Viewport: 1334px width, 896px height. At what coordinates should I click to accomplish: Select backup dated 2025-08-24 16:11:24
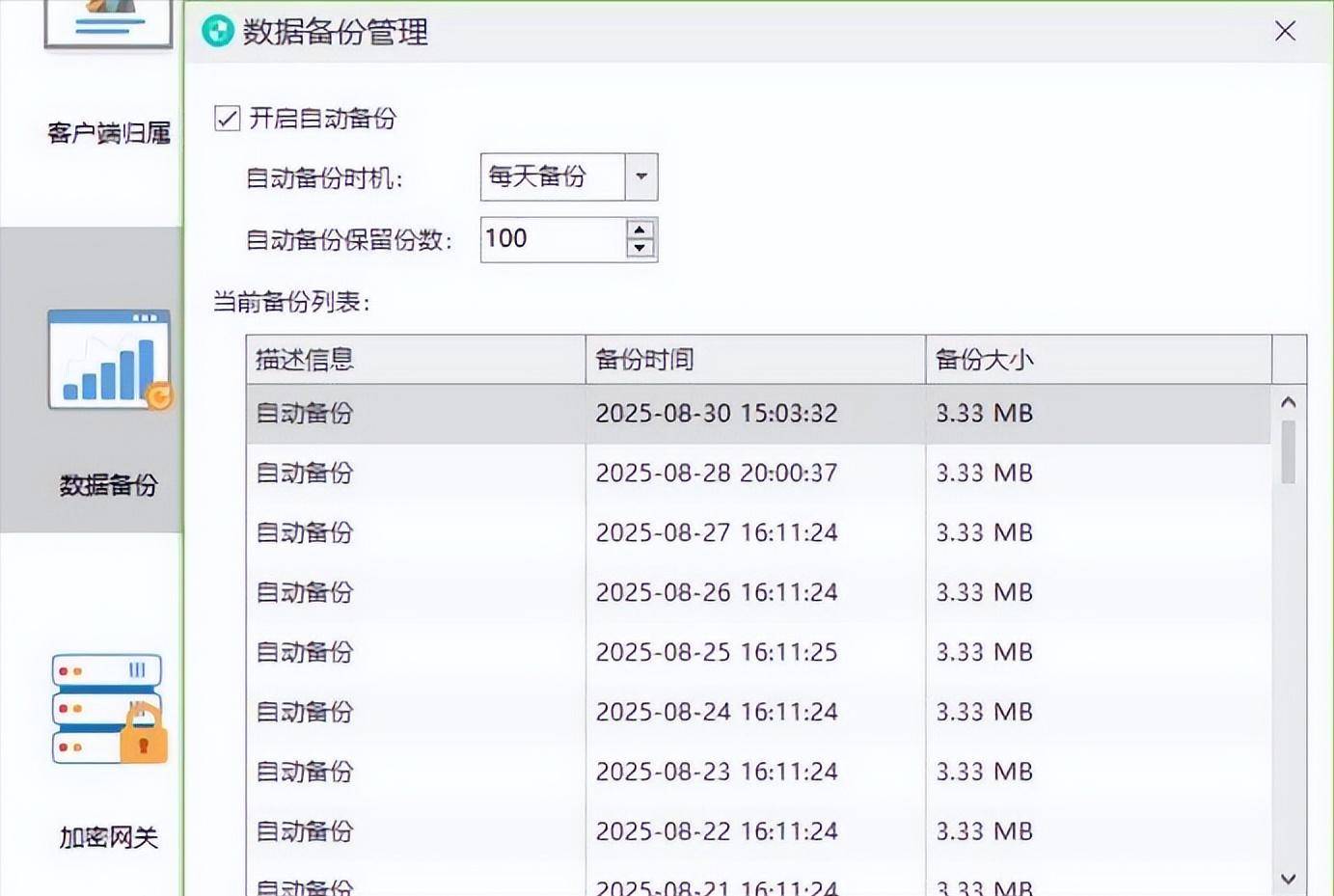758,713
